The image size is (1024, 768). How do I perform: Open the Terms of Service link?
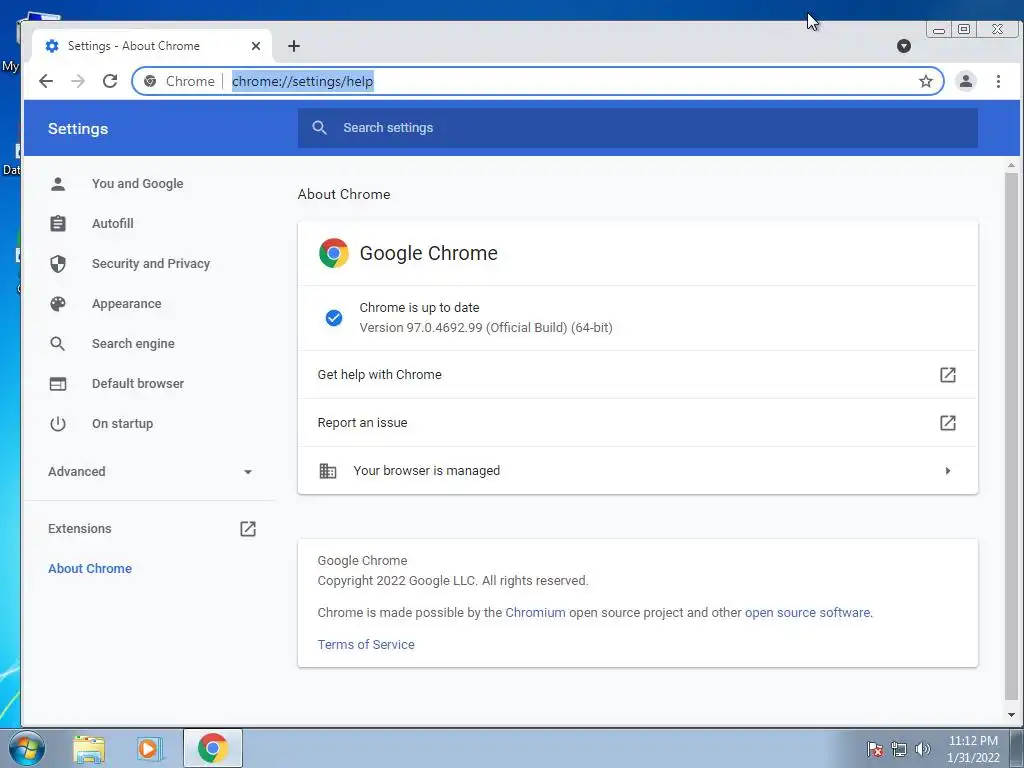[366, 645]
